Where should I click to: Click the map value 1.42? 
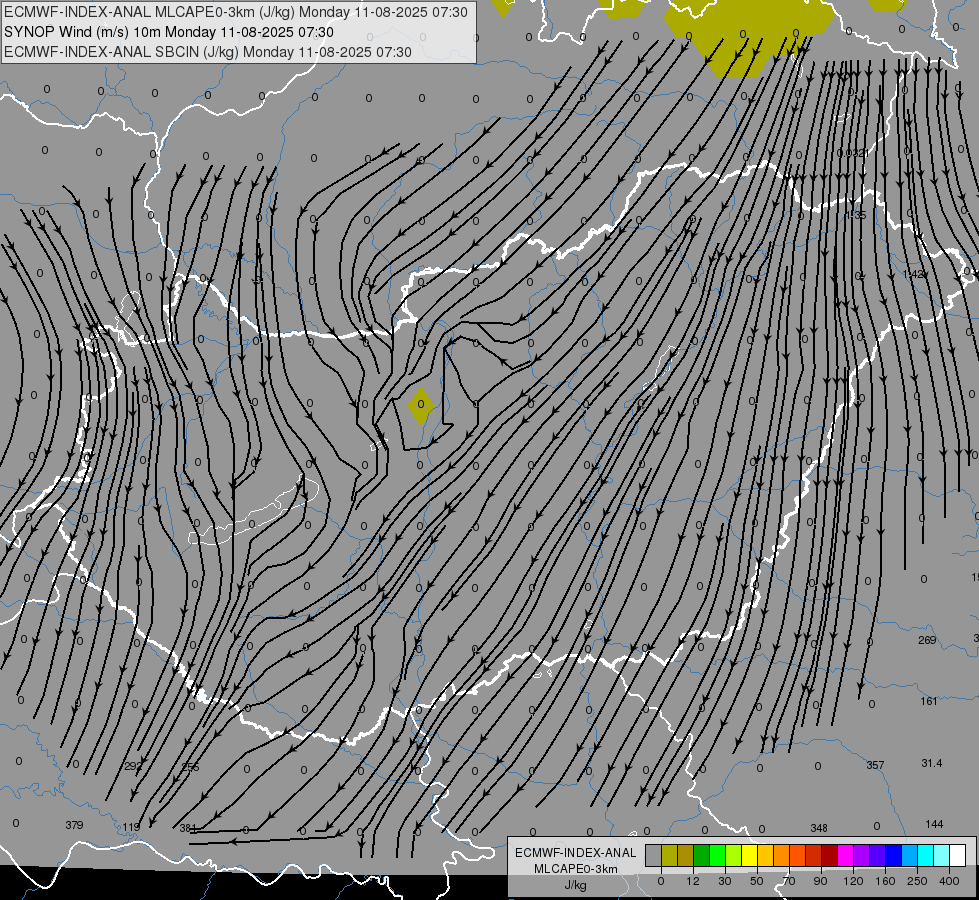pos(913,274)
